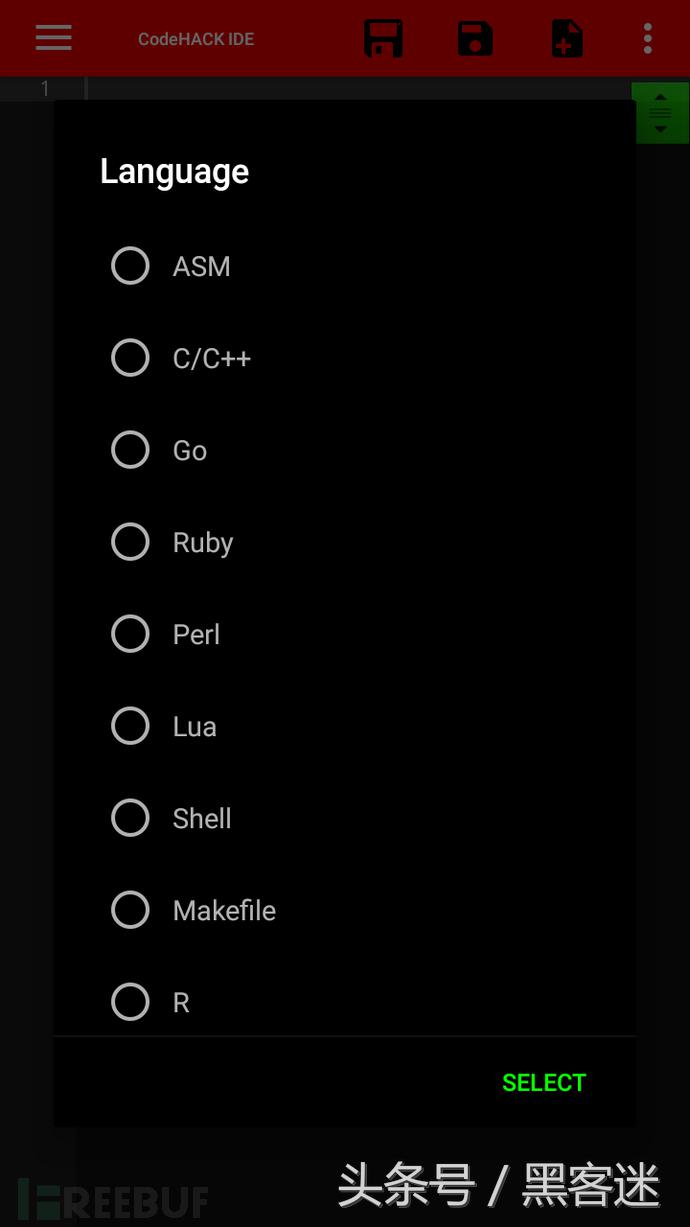The image size is (690, 1227).
Task: Select R language radio button
Action: point(130,1002)
